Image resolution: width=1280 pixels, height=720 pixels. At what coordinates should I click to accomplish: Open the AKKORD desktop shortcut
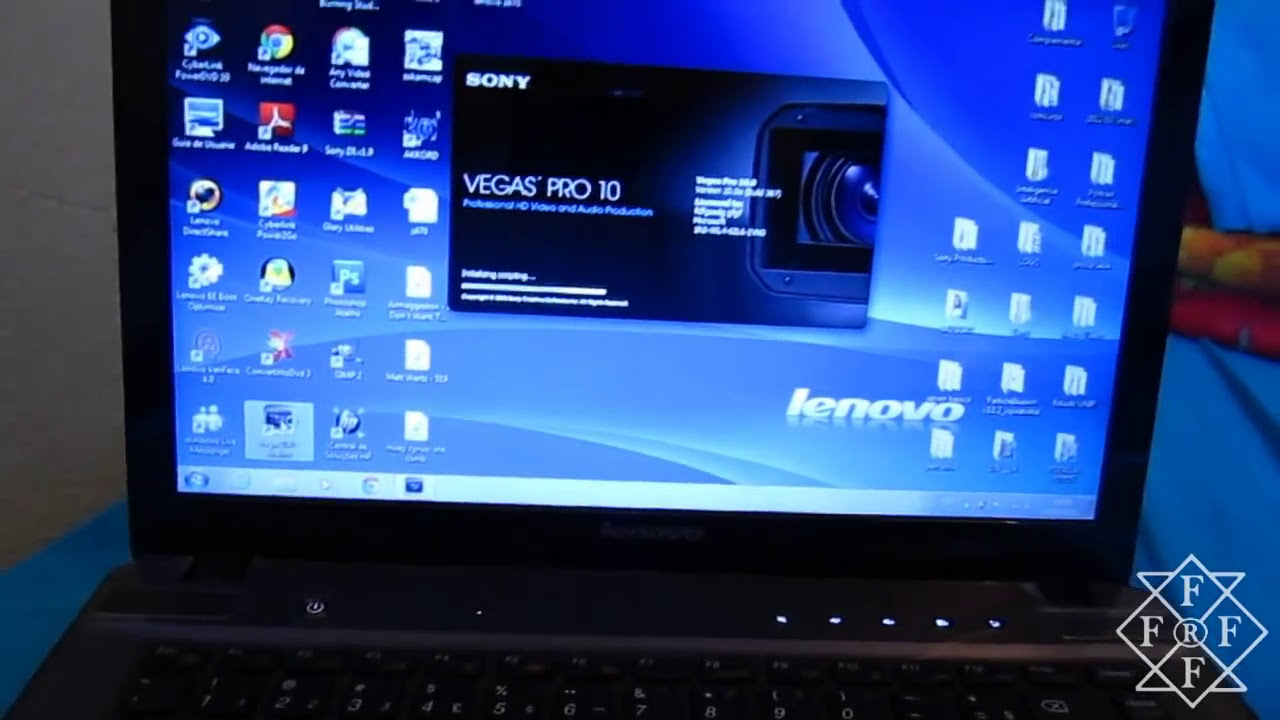(x=421, y=135)
